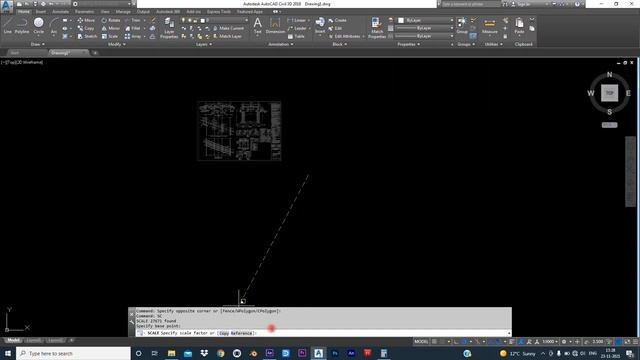Open the Parametric ribbon tab
The width and height of the screenshot is (640, 360).
click(x=84, y=12)
